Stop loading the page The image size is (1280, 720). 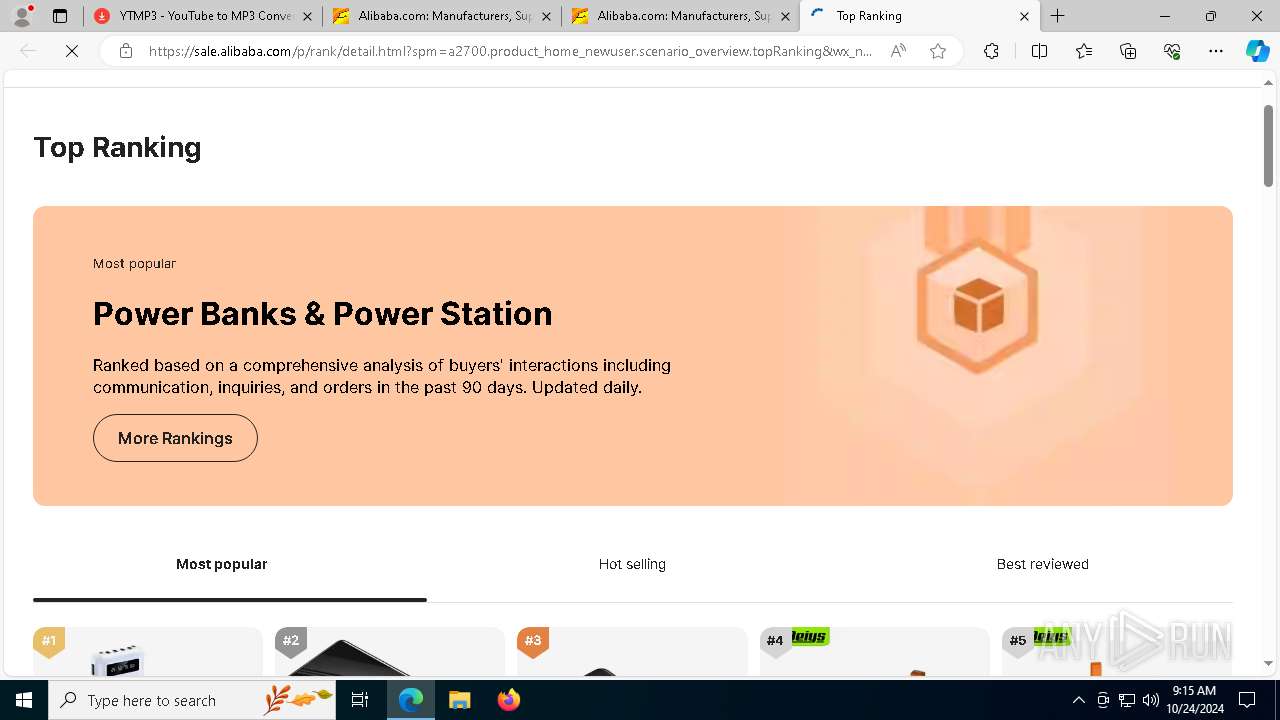pyautogui.click(x=72, y=51)
